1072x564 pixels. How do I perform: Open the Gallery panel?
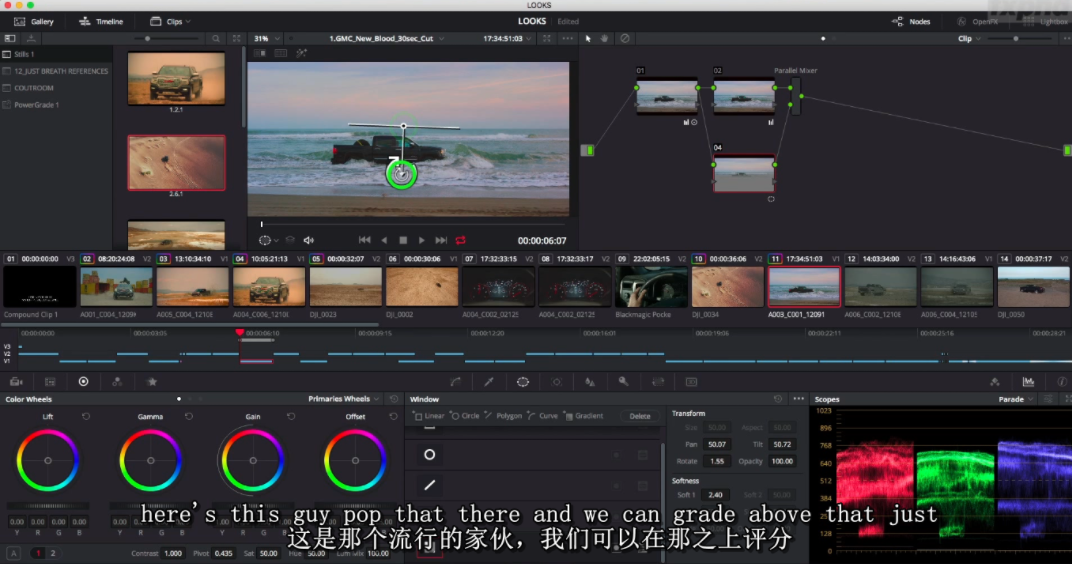tap(34, 21)
